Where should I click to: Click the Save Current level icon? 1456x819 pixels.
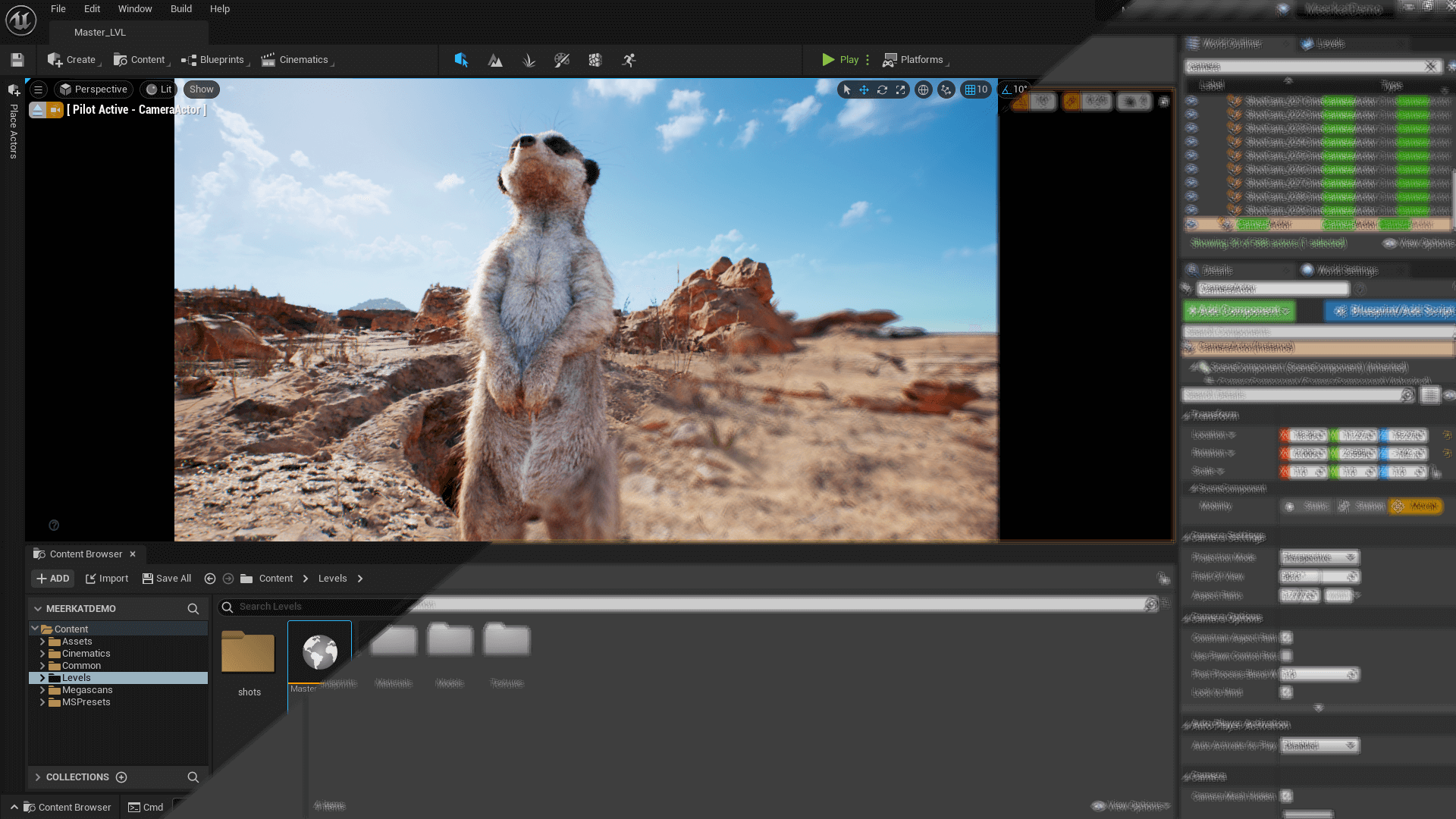coord(17,59)
